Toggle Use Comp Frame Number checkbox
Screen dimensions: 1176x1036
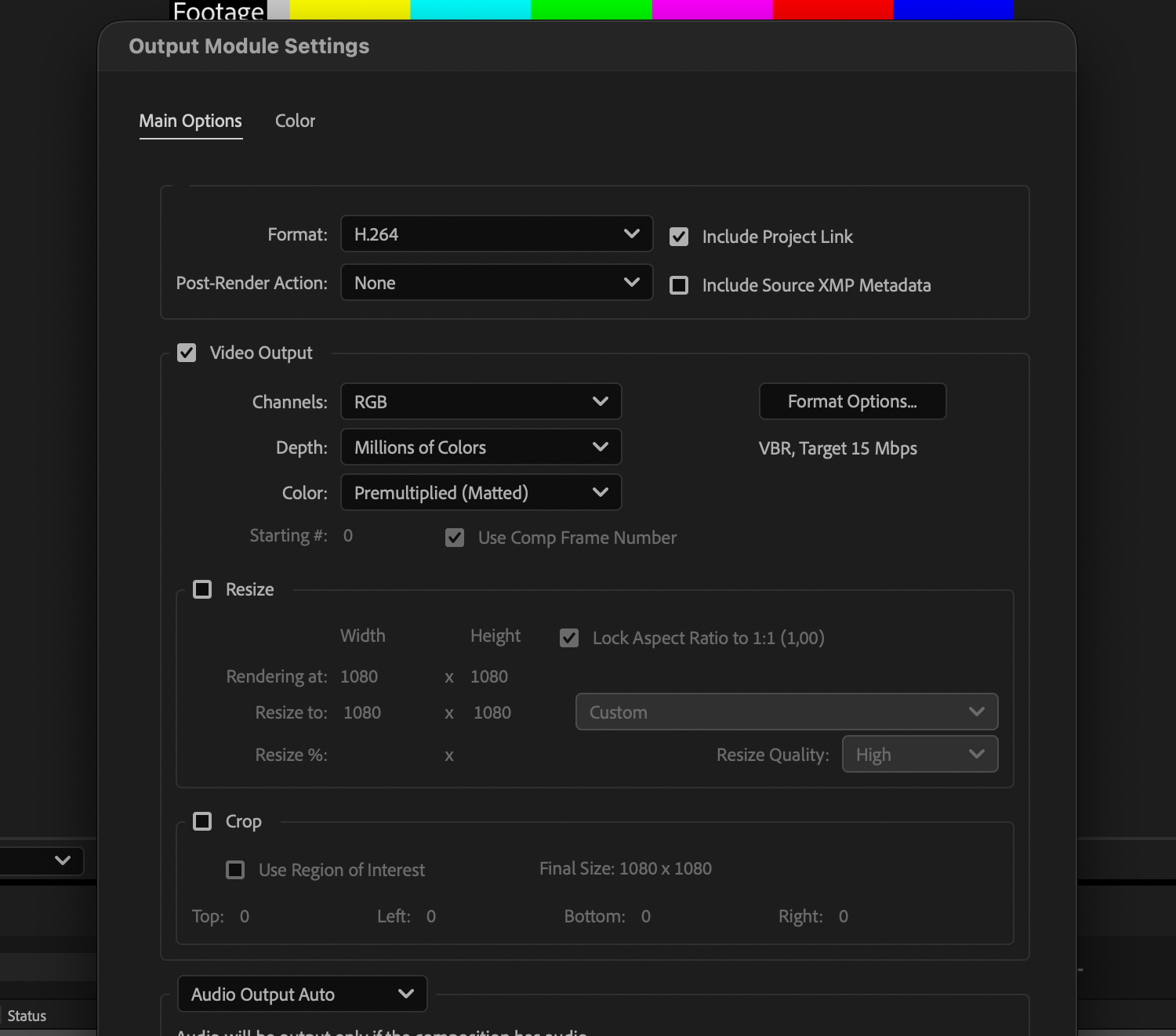tap(455, 538)
